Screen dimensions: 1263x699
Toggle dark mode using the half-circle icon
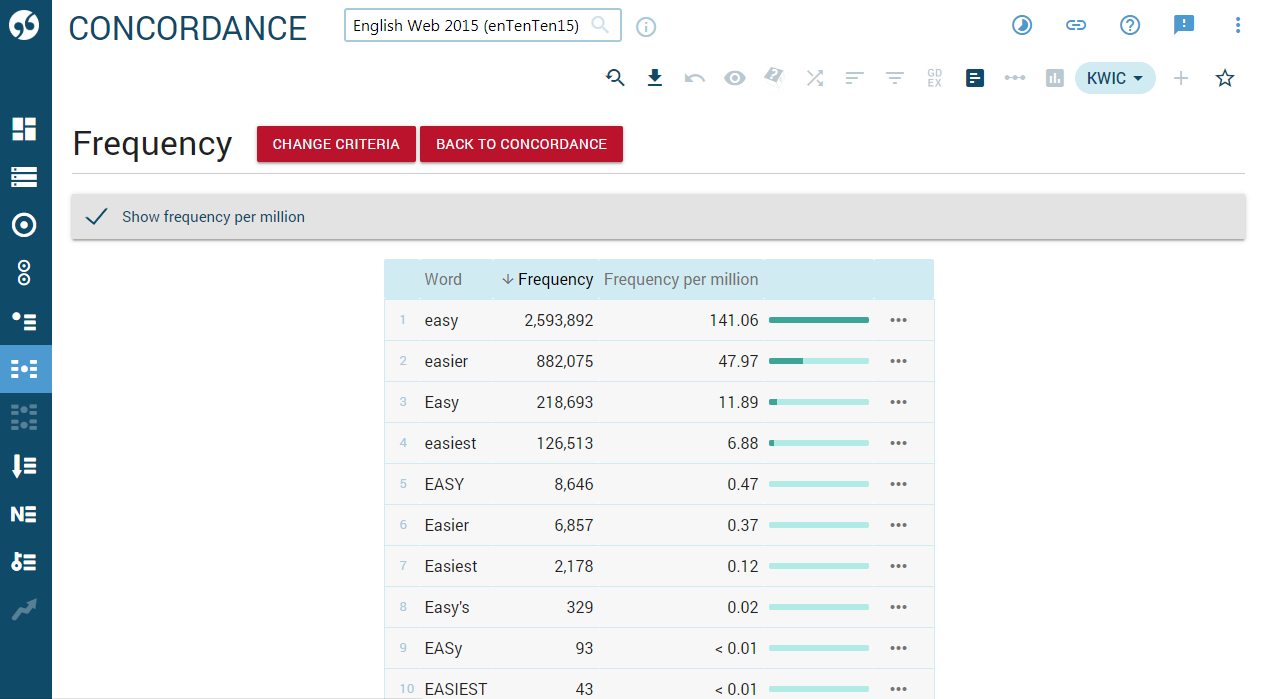click(1022, 25)
